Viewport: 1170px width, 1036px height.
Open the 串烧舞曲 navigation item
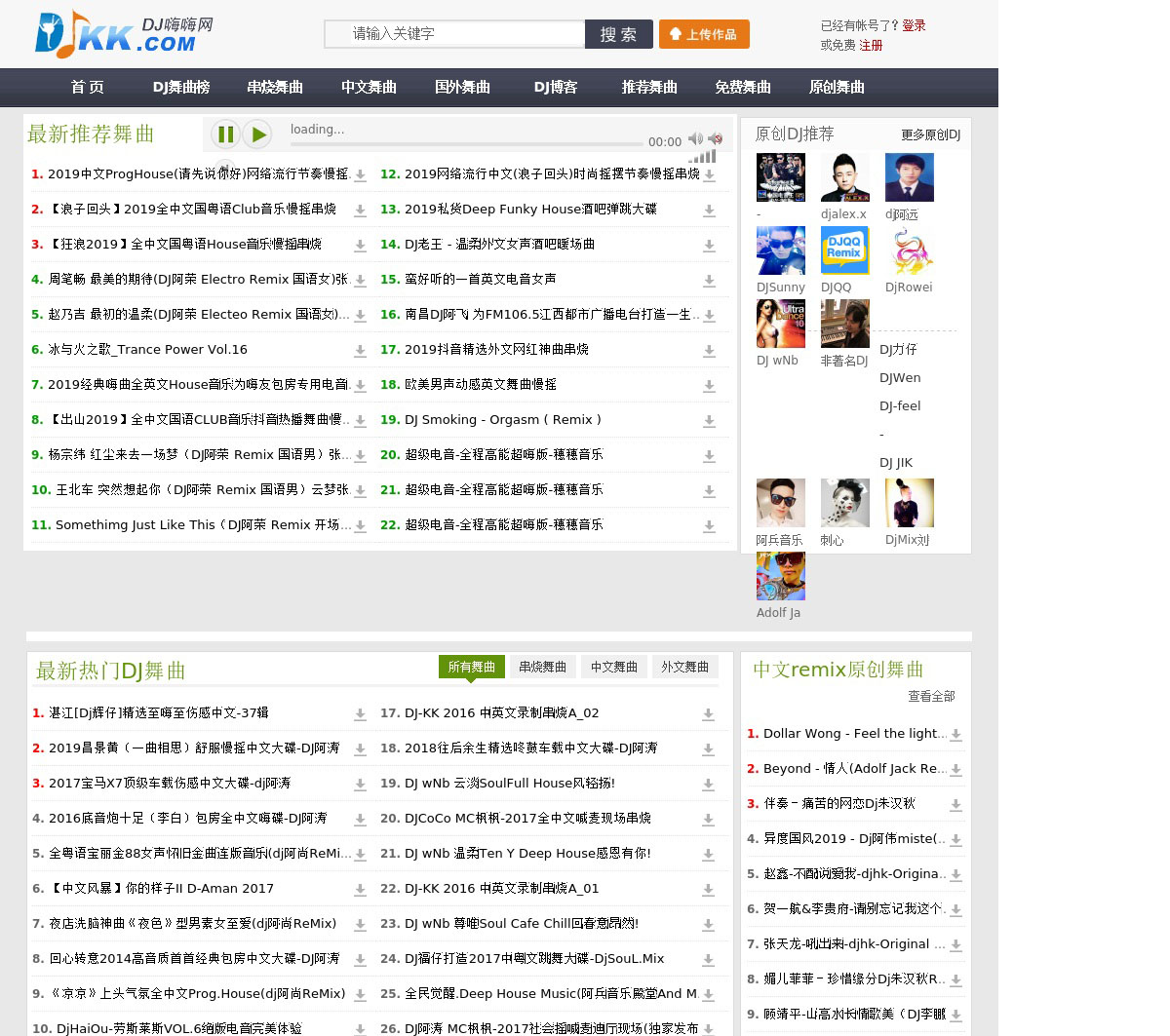point(275,87)
